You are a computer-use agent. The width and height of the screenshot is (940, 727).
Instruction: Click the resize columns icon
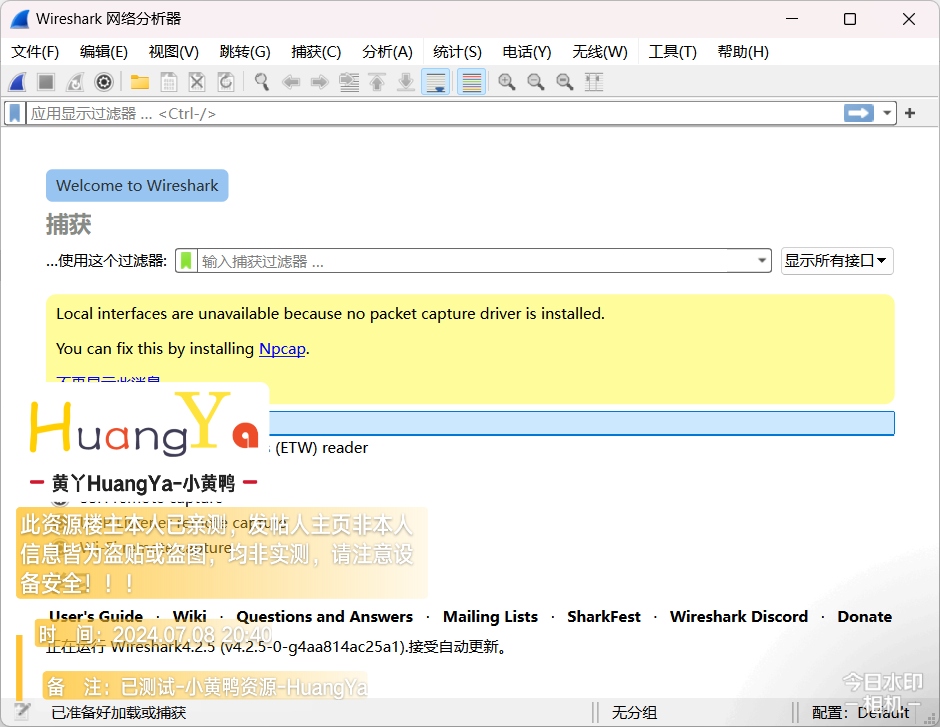click(x=594, y=82)
